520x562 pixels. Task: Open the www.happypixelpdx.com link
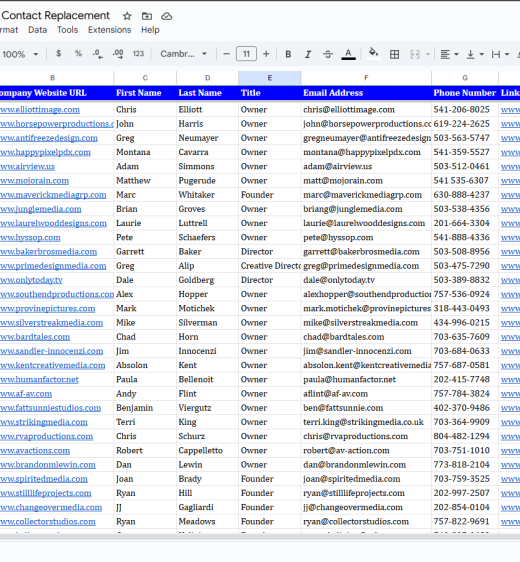tap(45, 152)
